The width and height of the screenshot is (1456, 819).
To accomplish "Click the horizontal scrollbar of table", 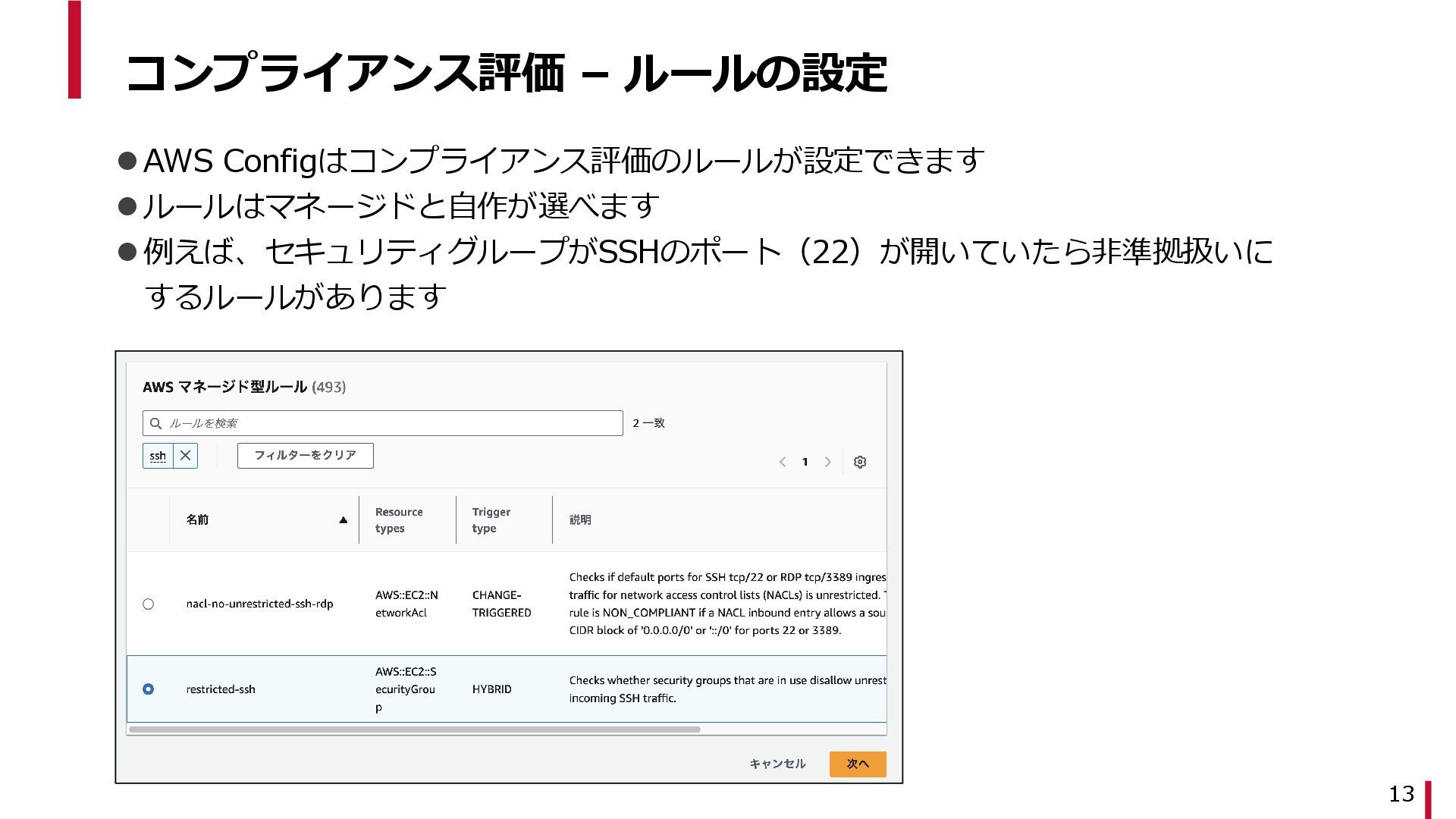I will [x=414, y=730].
